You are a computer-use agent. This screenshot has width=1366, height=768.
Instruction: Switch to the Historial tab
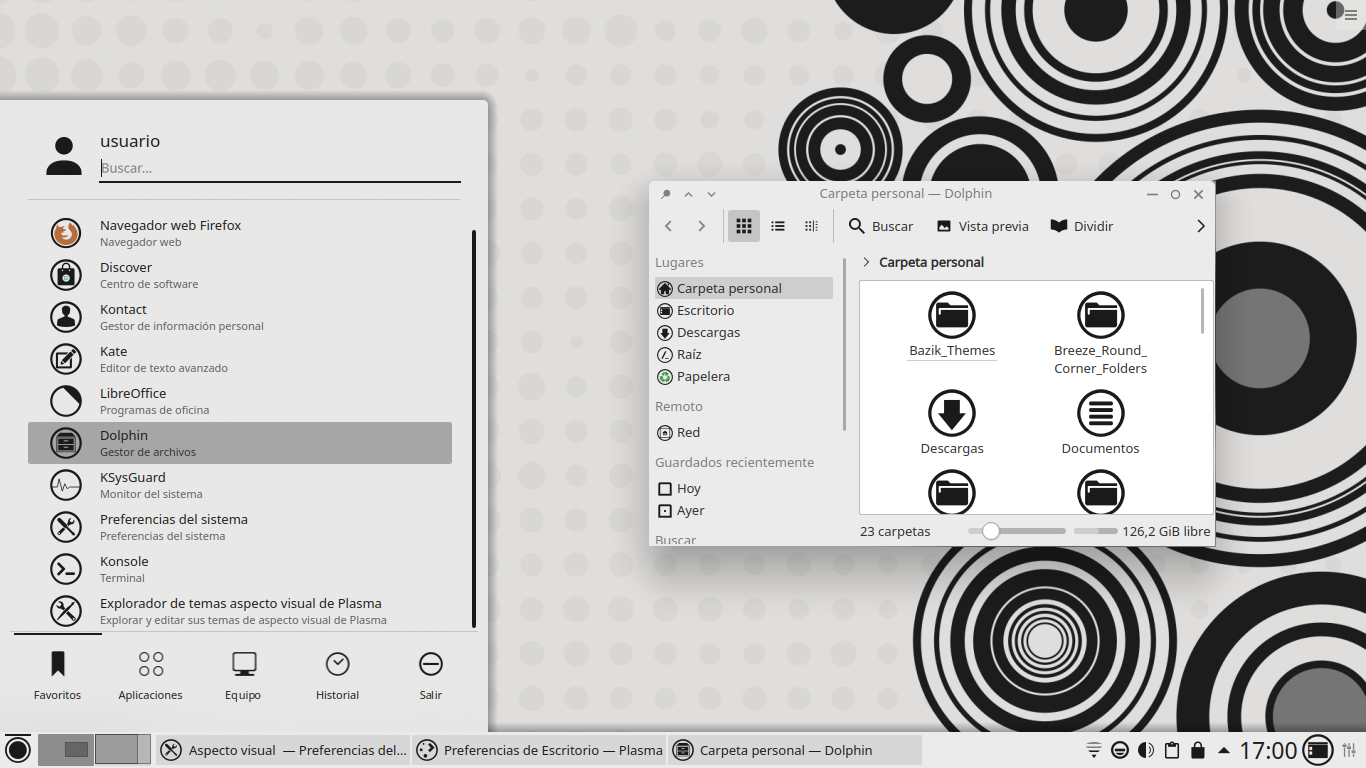337,675
